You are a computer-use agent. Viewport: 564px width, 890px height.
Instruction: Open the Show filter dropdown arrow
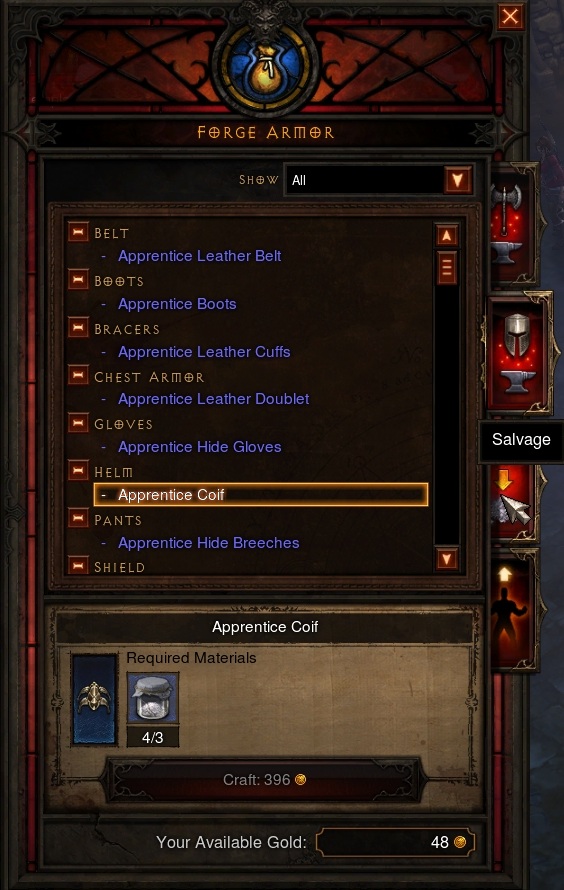[458, 180]
